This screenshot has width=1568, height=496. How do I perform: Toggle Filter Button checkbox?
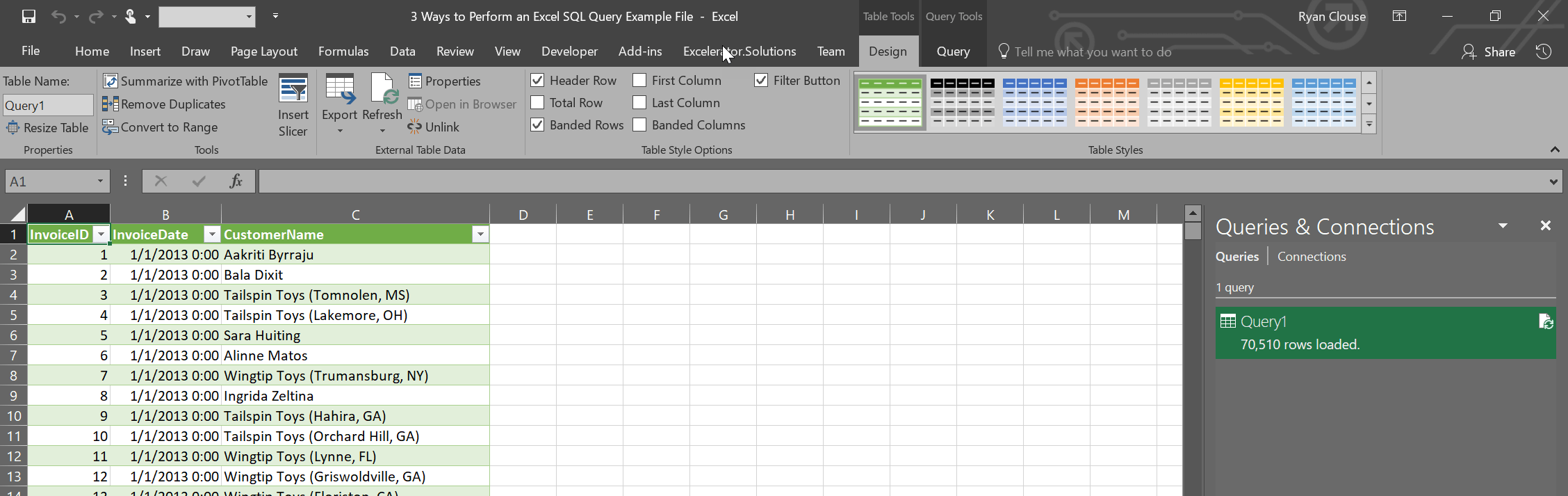(x=761, y=80)
